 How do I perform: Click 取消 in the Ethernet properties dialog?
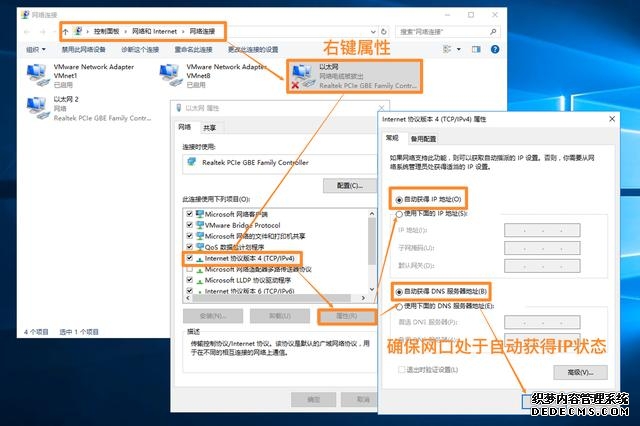coord(362,399)
